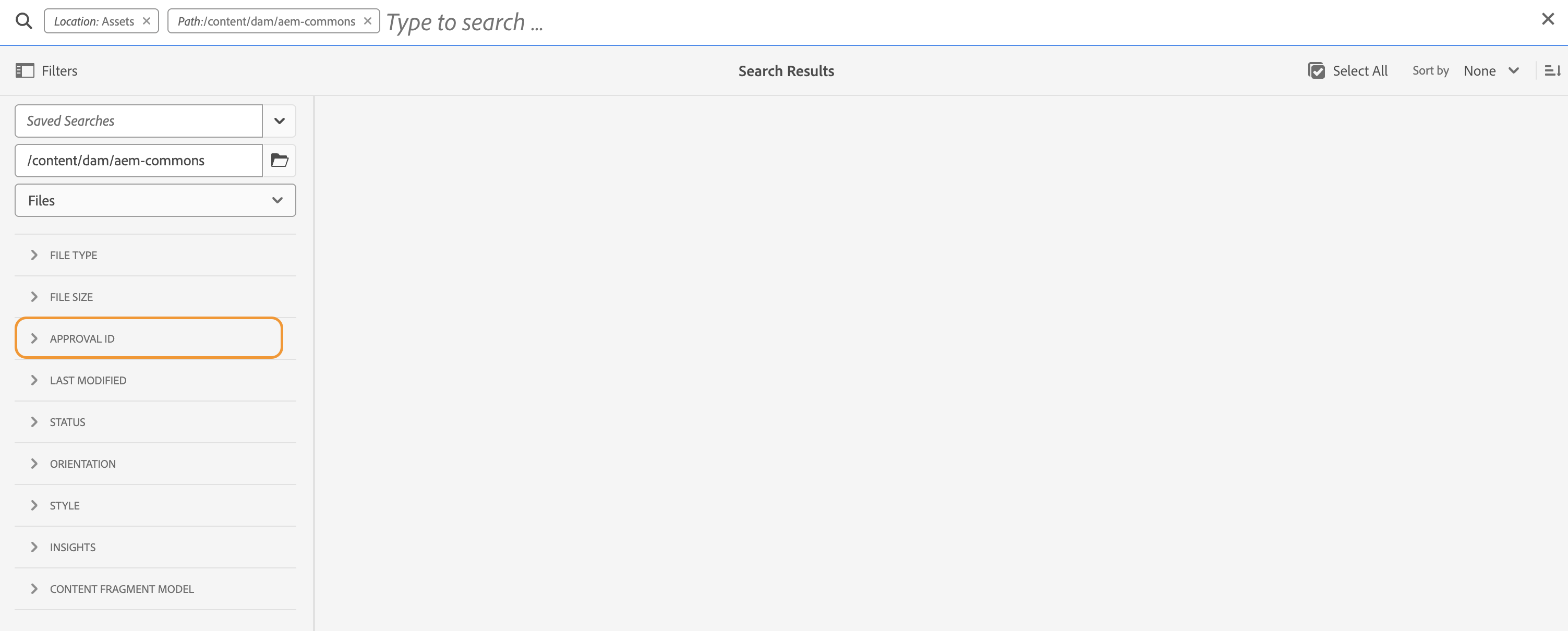Remove the Path aem-commons tag

click(368, 21)
